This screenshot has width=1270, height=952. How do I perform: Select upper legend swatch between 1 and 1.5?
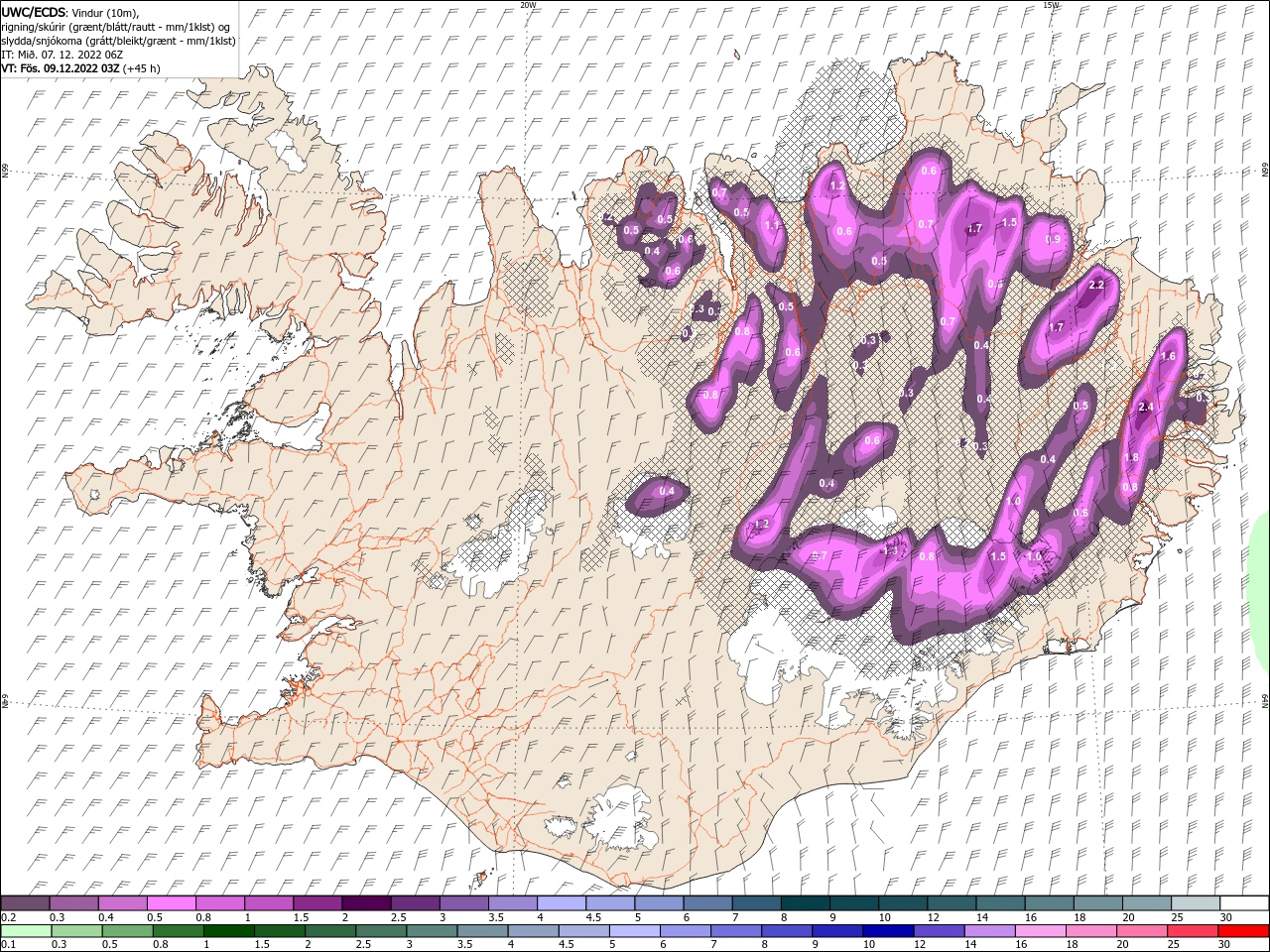pos(269,903)
